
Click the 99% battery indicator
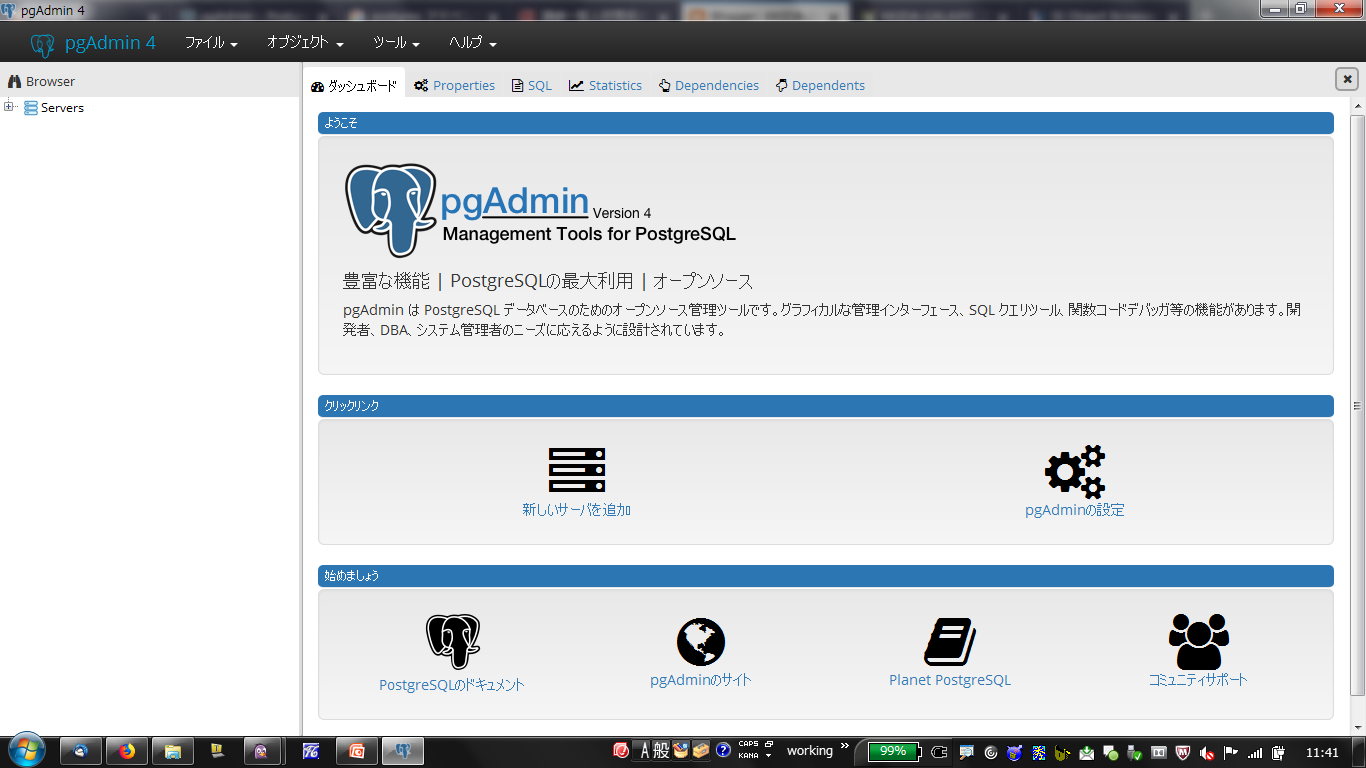(893, 751)
